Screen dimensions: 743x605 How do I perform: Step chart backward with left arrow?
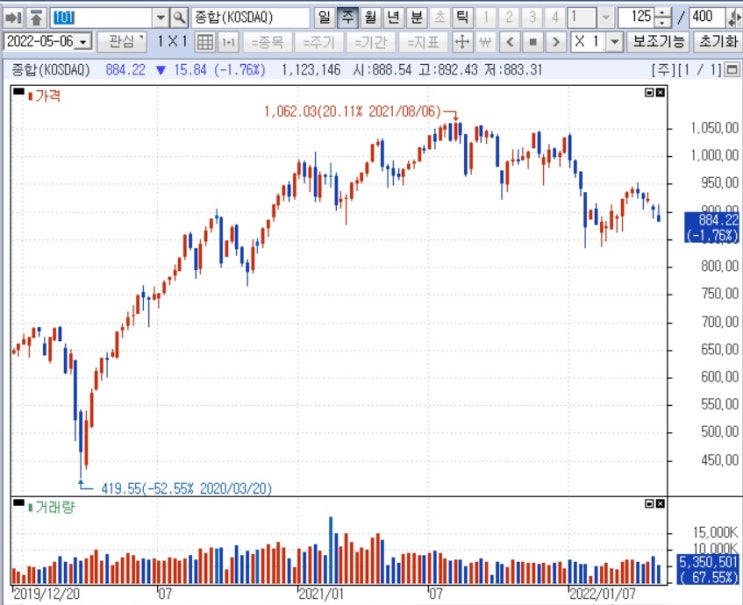[x=510, y=42]
